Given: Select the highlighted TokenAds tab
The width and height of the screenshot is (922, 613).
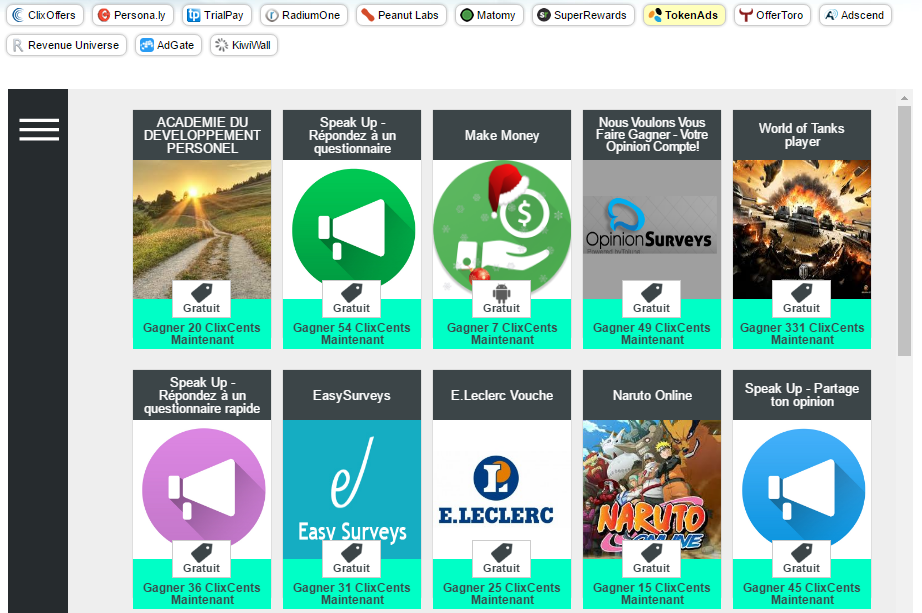Looking at the screenshot, I should [x=684, y=15].
